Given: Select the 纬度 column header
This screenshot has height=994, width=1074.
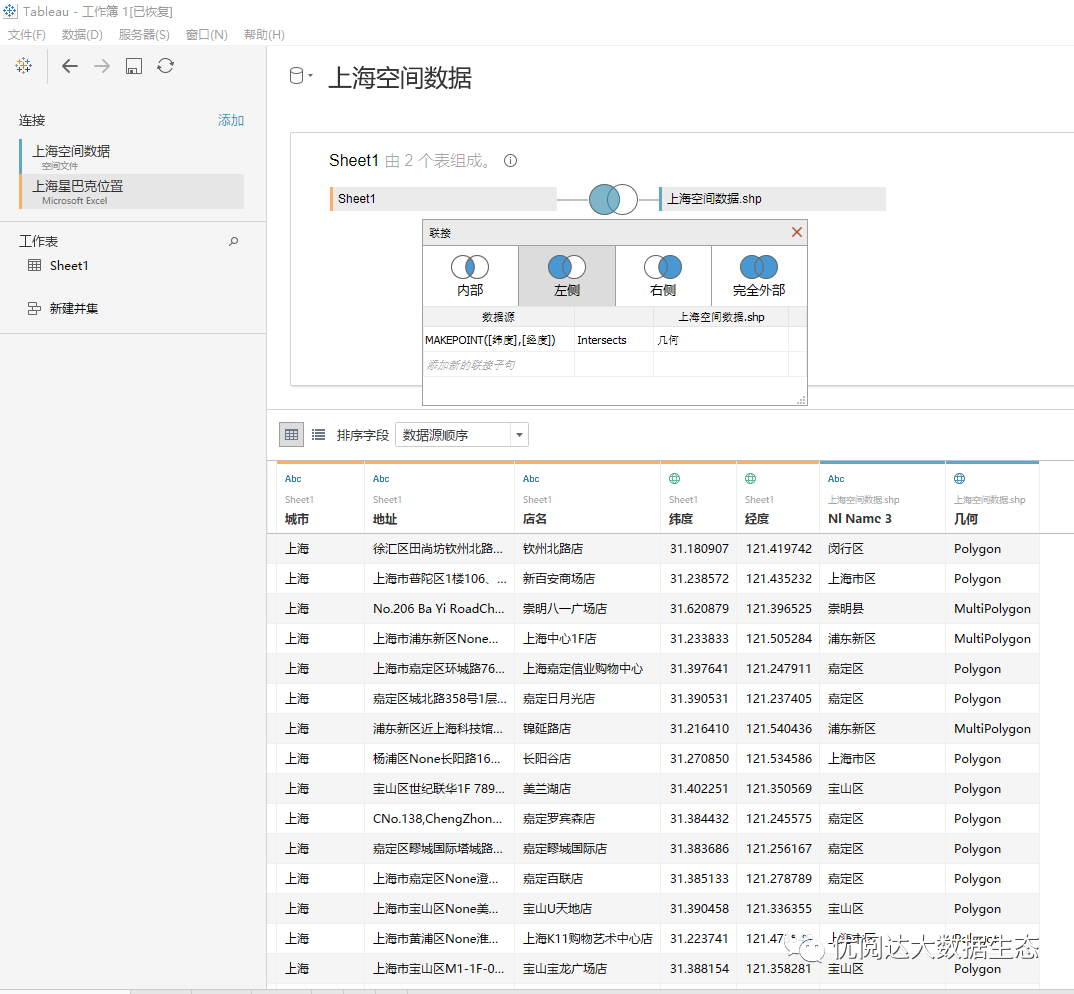Looking at the screenshot, I should tap(681, 519).
